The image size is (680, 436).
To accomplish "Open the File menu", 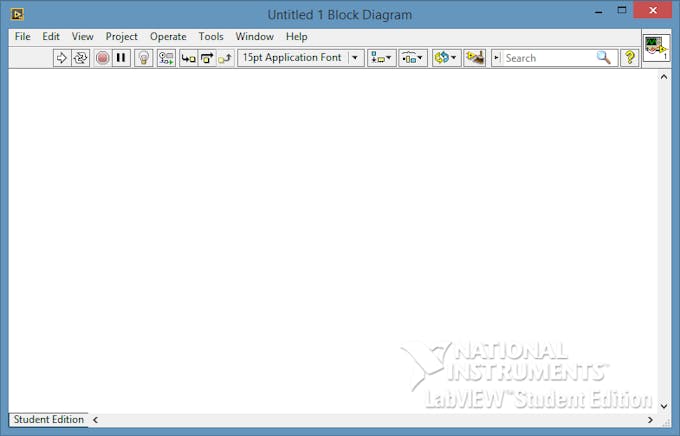I will point(23,37).
